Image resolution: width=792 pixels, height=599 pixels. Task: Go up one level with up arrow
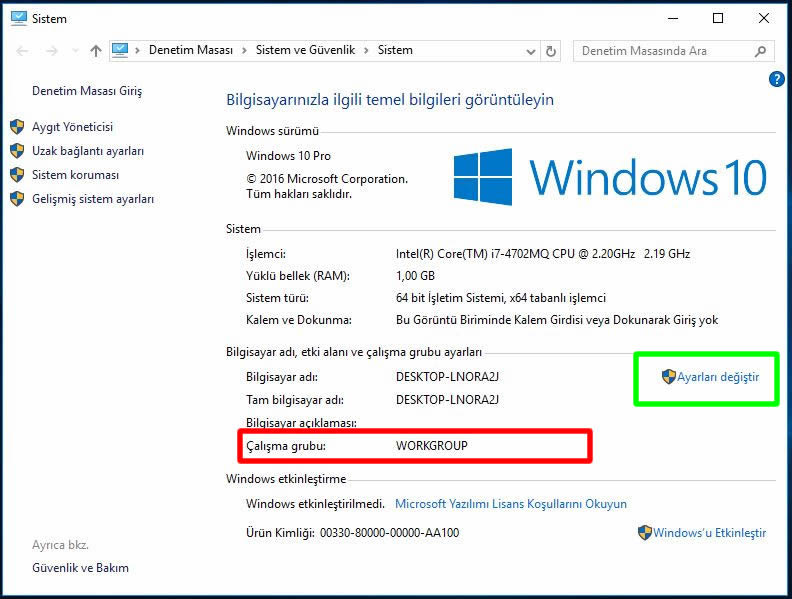[x=96, y=51]
